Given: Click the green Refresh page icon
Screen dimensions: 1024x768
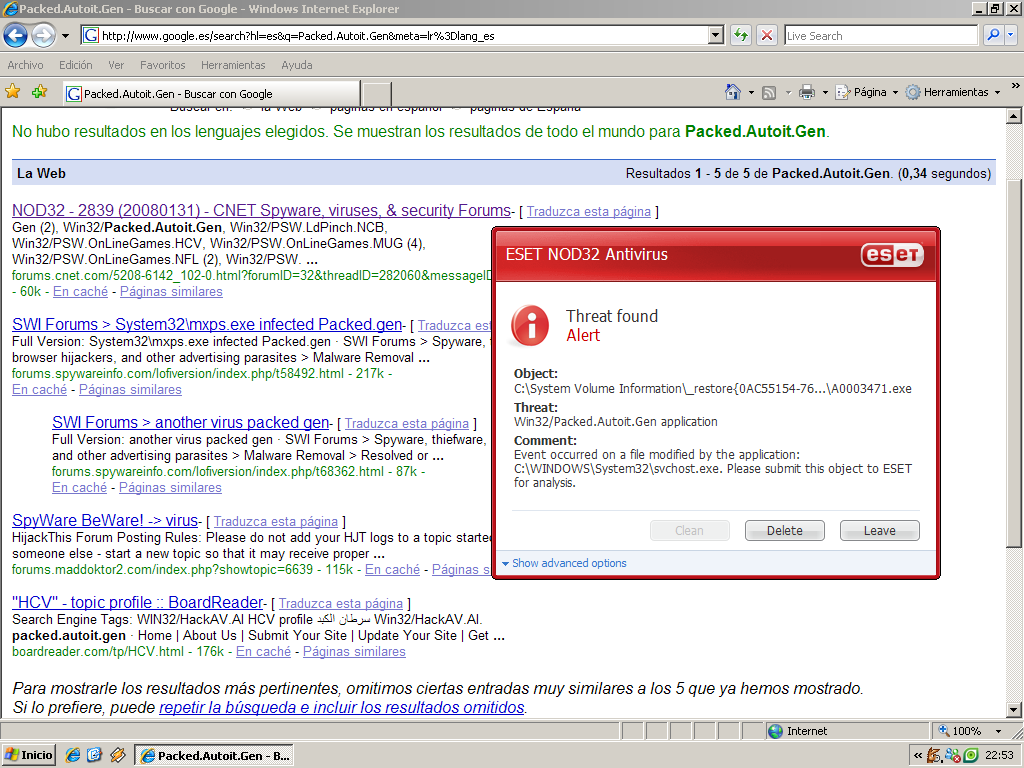Looking at the screenshot, I should (741, 36).
